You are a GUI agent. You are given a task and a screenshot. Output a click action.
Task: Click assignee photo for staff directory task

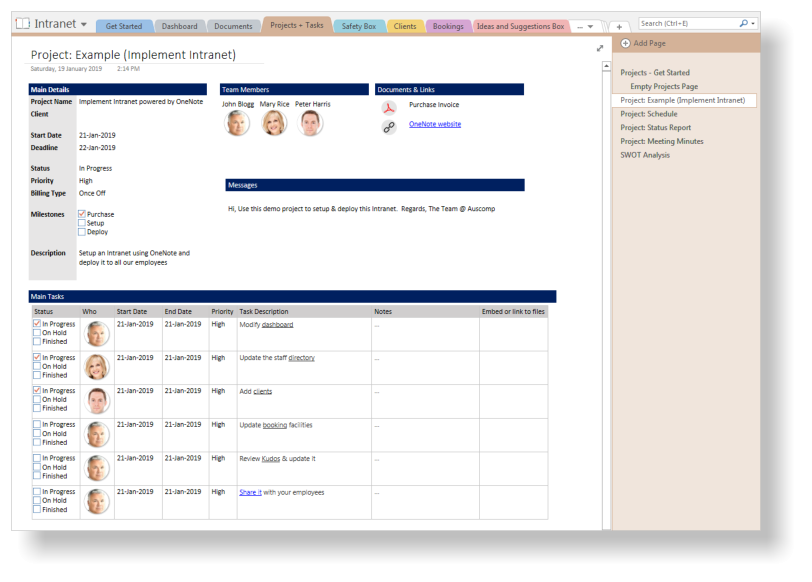(97, 367)
